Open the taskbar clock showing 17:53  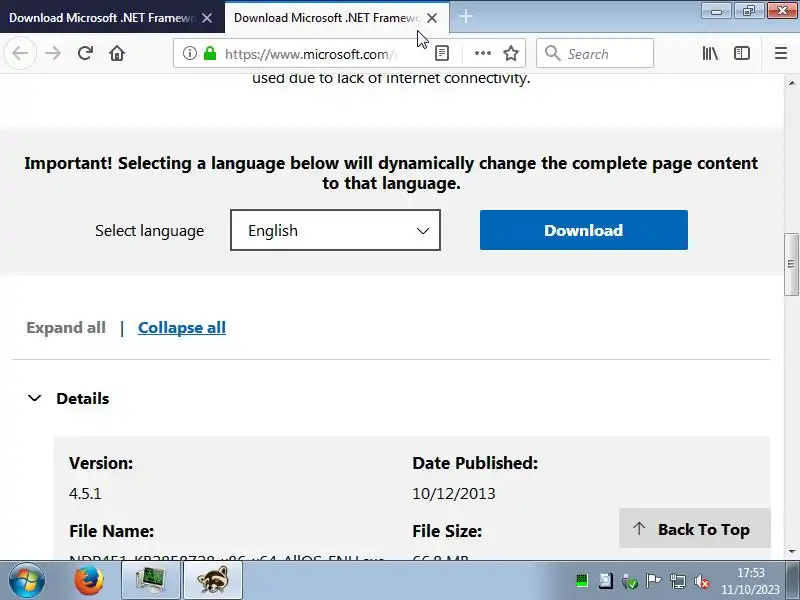point(751,581)
